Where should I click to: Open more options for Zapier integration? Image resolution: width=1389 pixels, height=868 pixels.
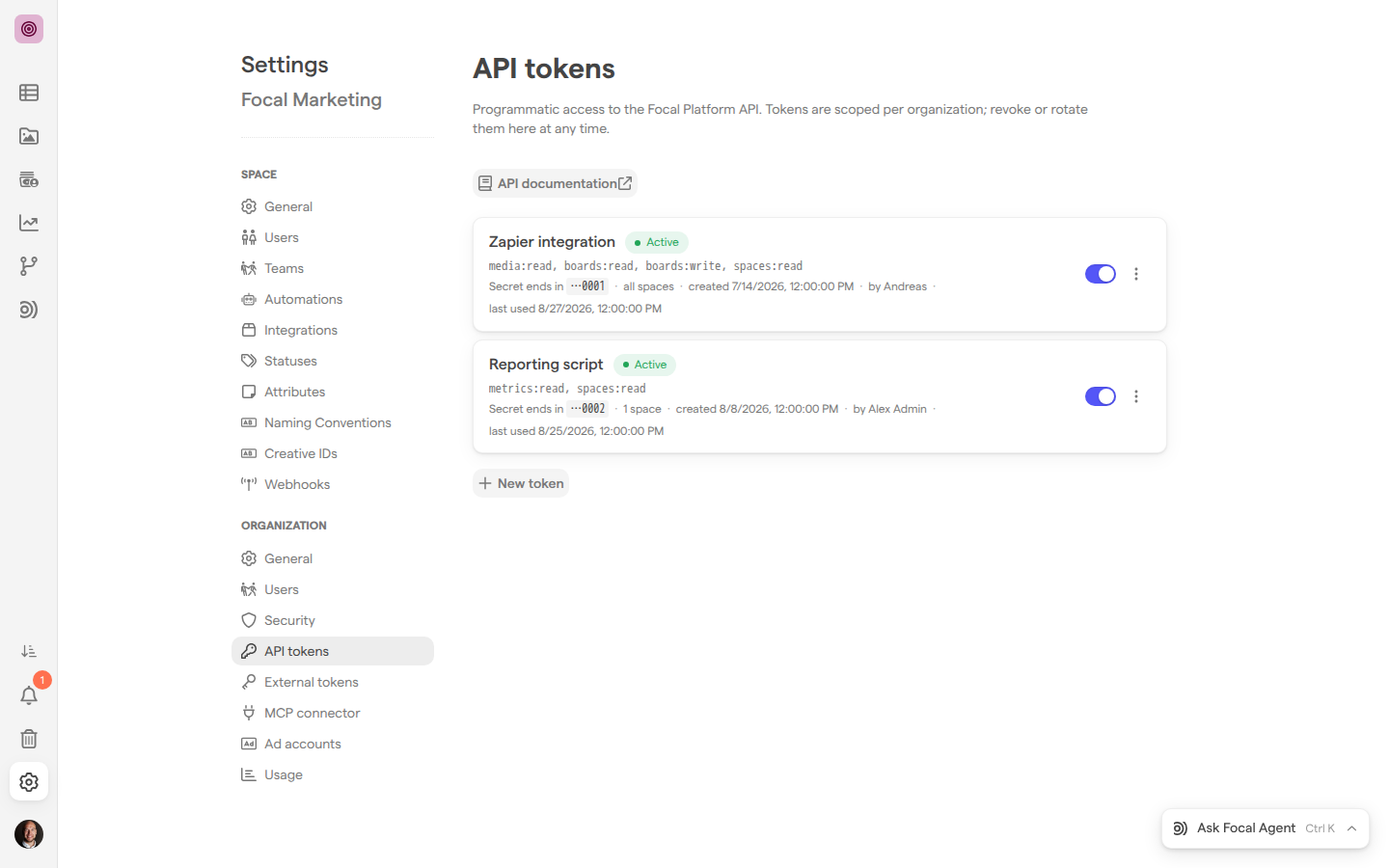1136,274
